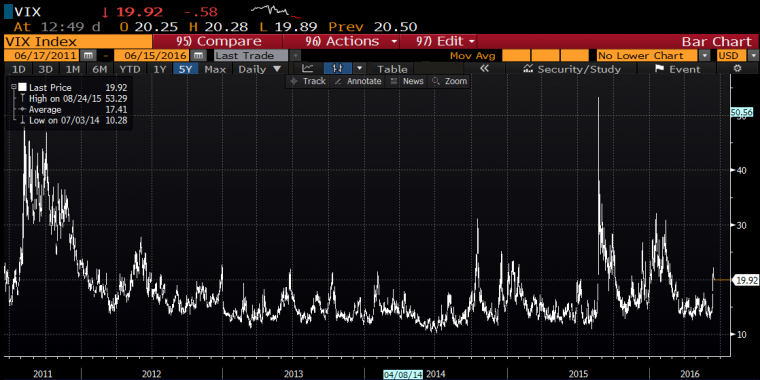Viewport: 760px width, 380px height.
Task: Select 1D time range
Action: point(18,69)
